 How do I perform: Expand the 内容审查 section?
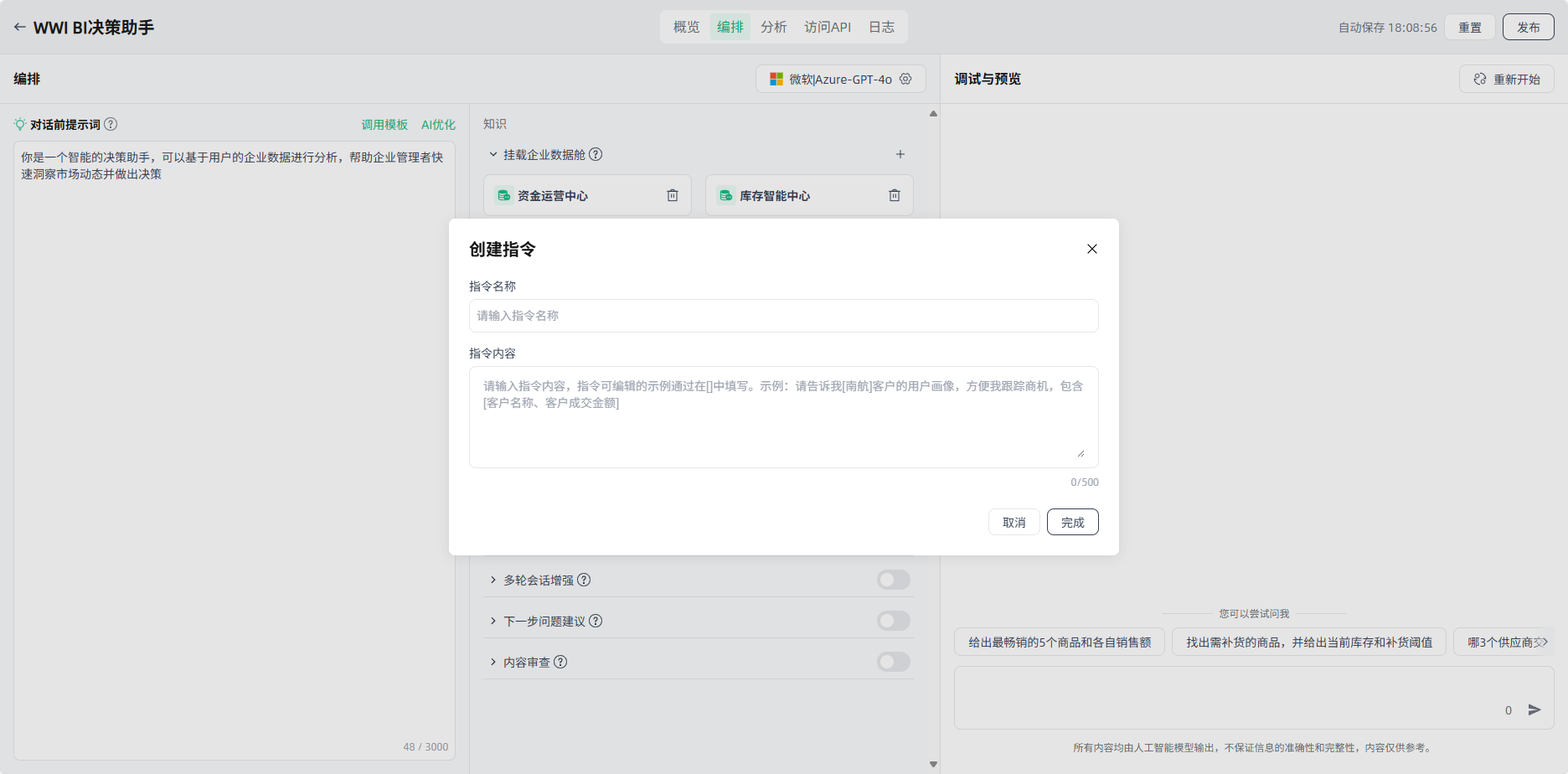point(493,662)
